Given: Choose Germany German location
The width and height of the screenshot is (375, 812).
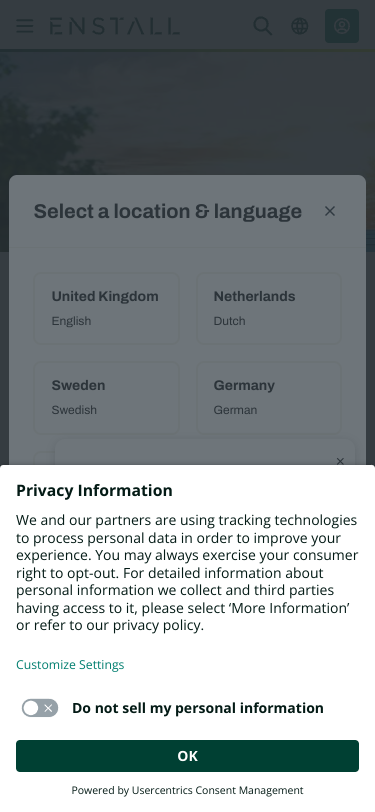Looking at the screenshot, I should pos(269,397).
